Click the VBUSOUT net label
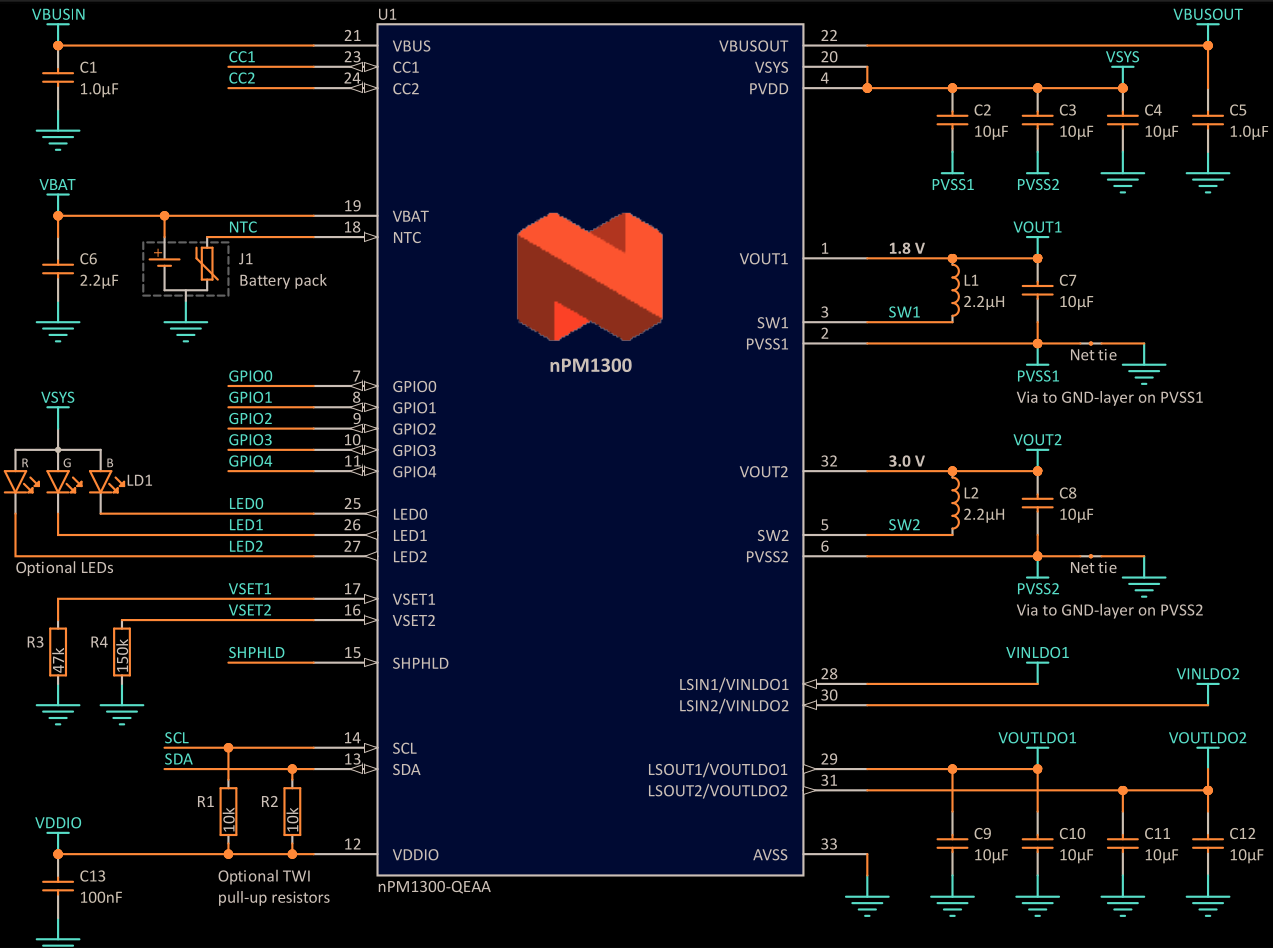Screen dimensions: 1273x948 pyautogui.click(x=1208, y=15)
